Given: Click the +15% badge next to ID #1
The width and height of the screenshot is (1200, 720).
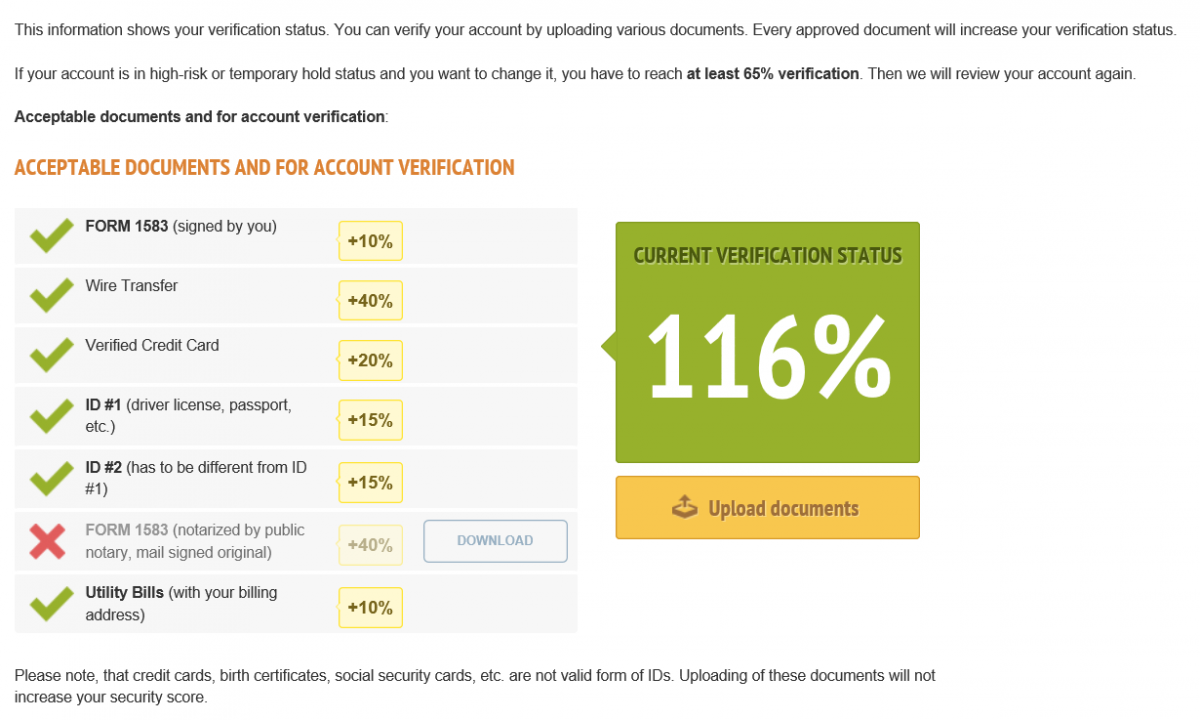Looking at the screenshot, I should 370,420.
